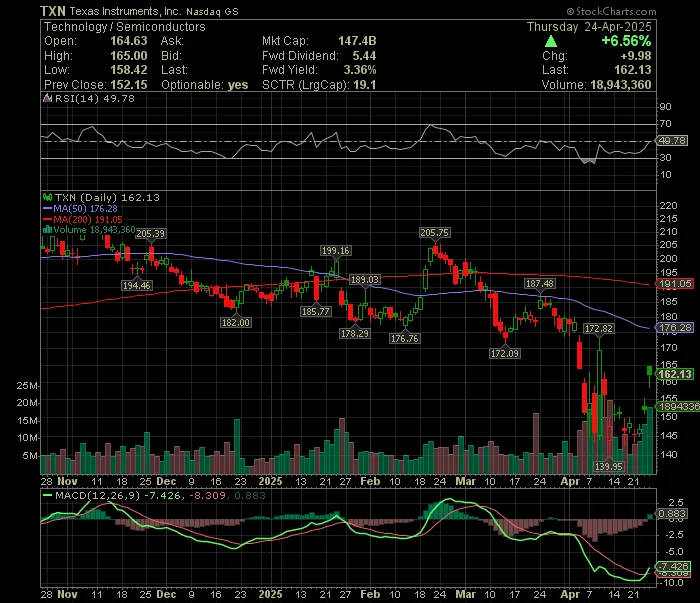Click the Fwd Yield value 3.36%
This screenshot has width=700, height=603.
[x=360, y=70]
